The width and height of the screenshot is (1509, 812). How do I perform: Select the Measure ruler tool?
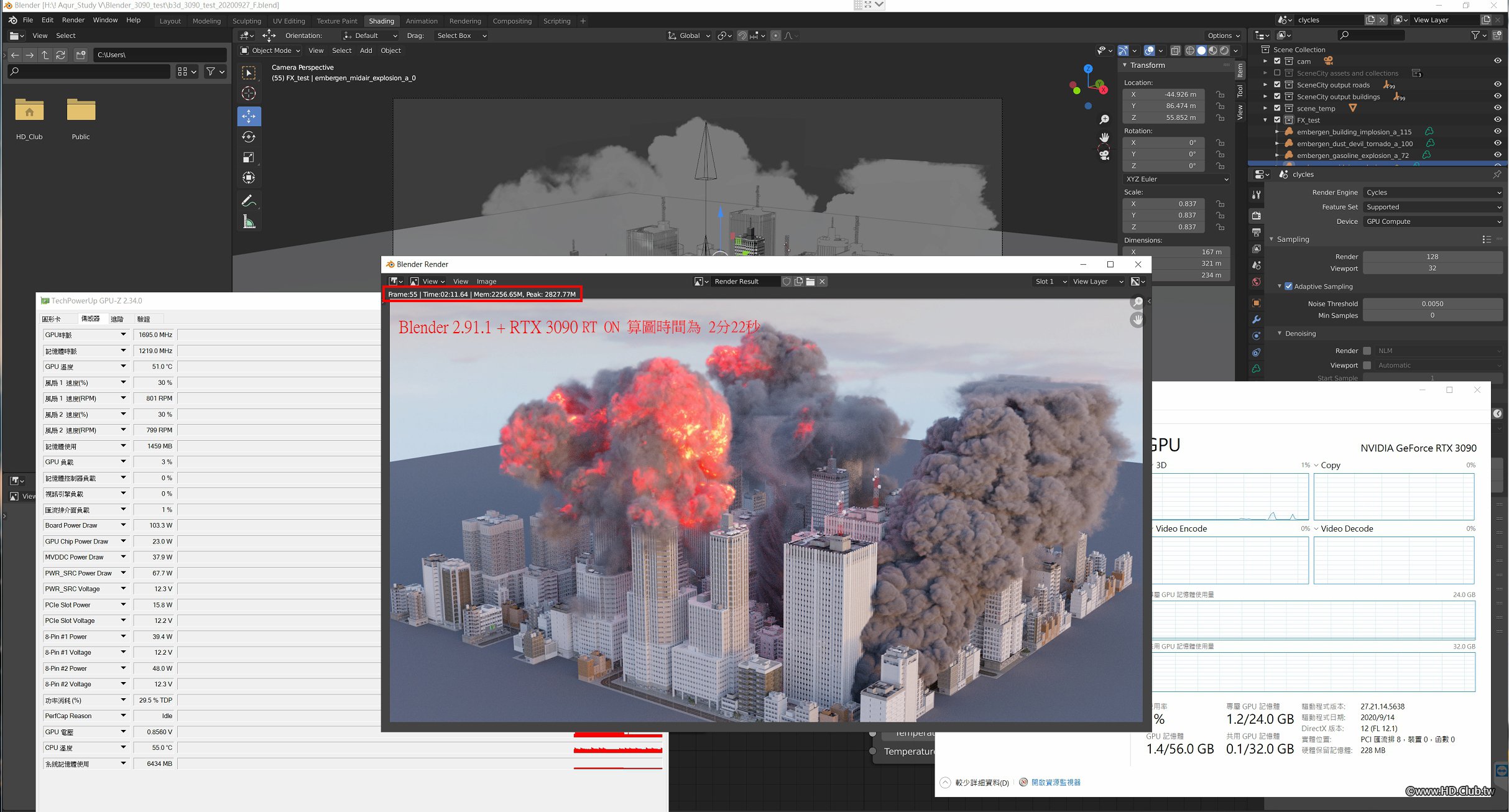[x=249, y=222]
